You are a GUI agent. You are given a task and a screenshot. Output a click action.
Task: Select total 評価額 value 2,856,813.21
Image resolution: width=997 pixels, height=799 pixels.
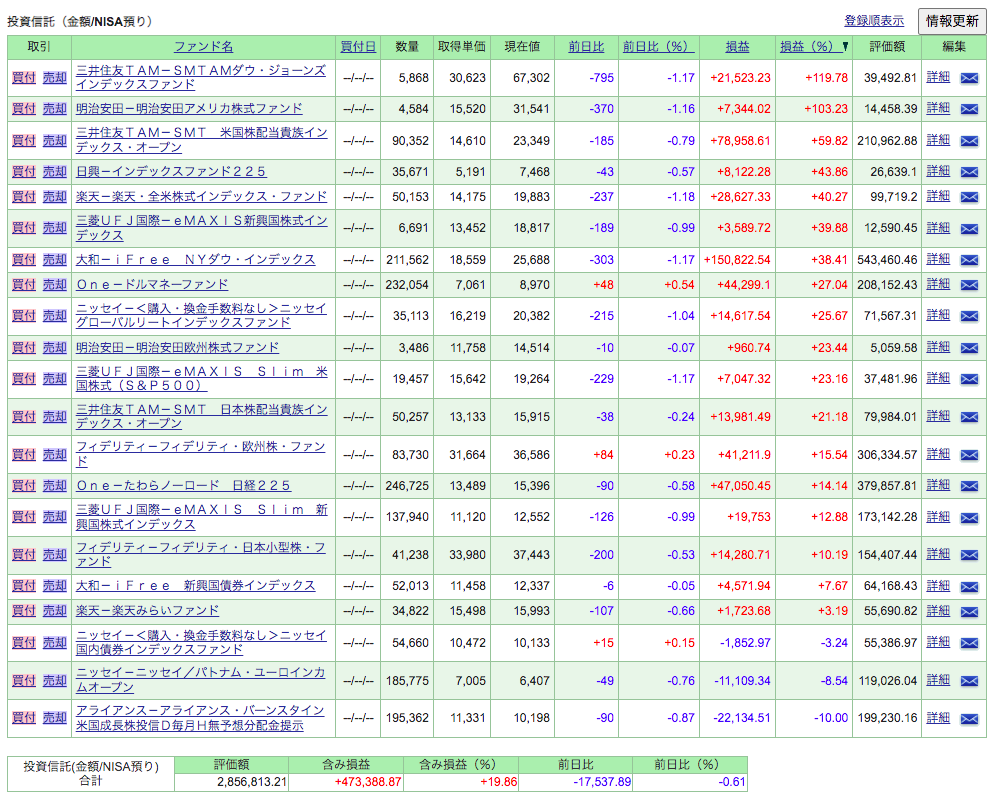tap(252, 782)
